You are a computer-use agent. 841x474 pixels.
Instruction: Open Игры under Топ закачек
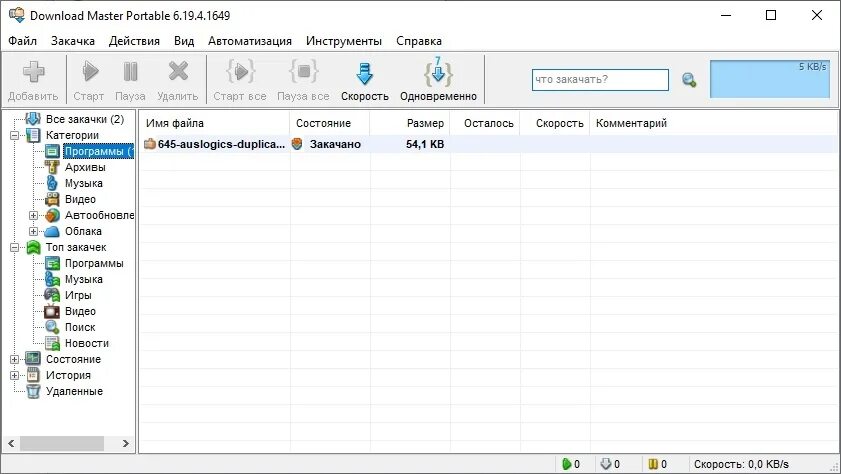pyautogui.click(x=78, y=295)
